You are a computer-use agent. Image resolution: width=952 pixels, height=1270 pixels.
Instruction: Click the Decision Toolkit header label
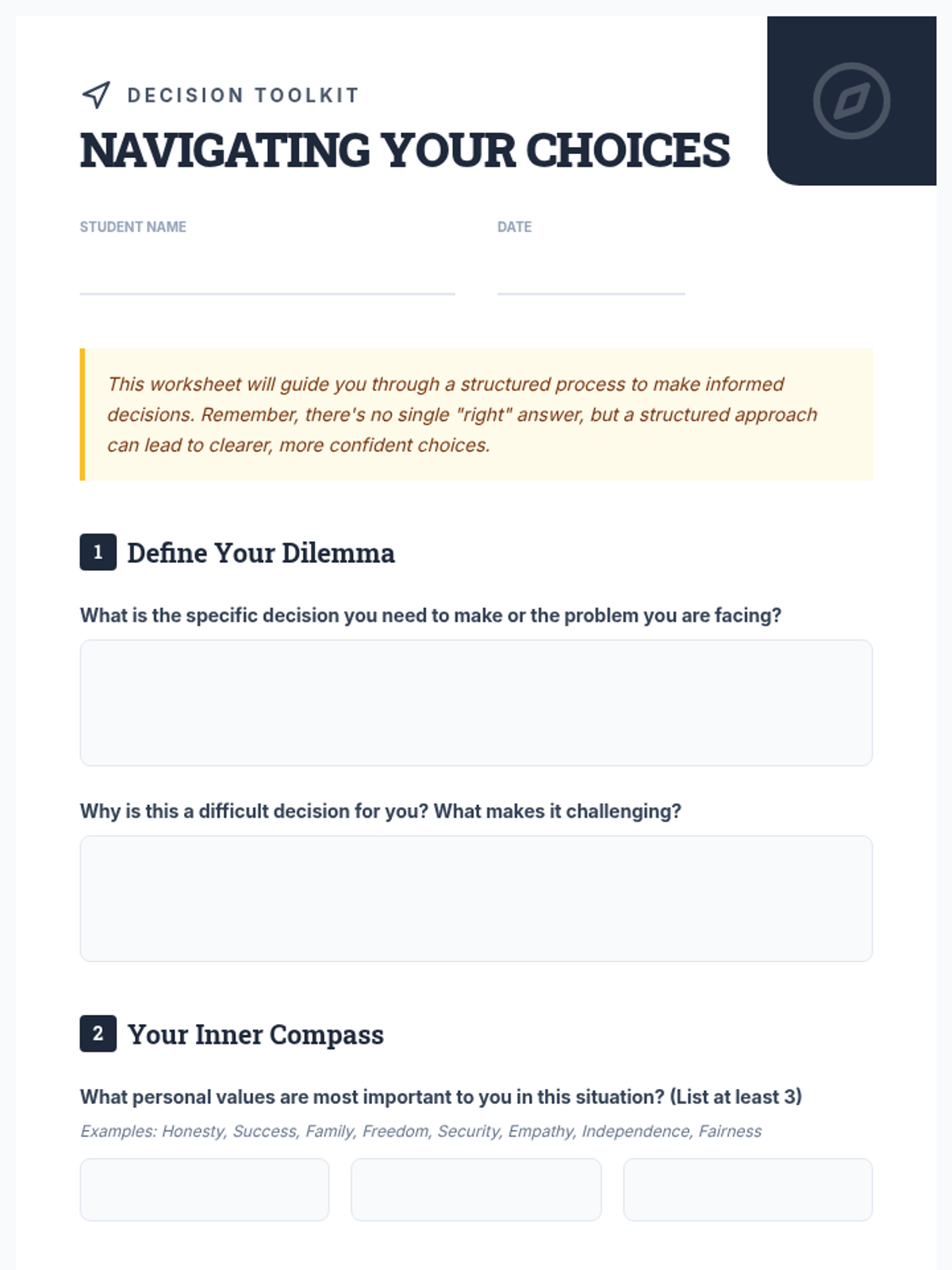[244, 95]
